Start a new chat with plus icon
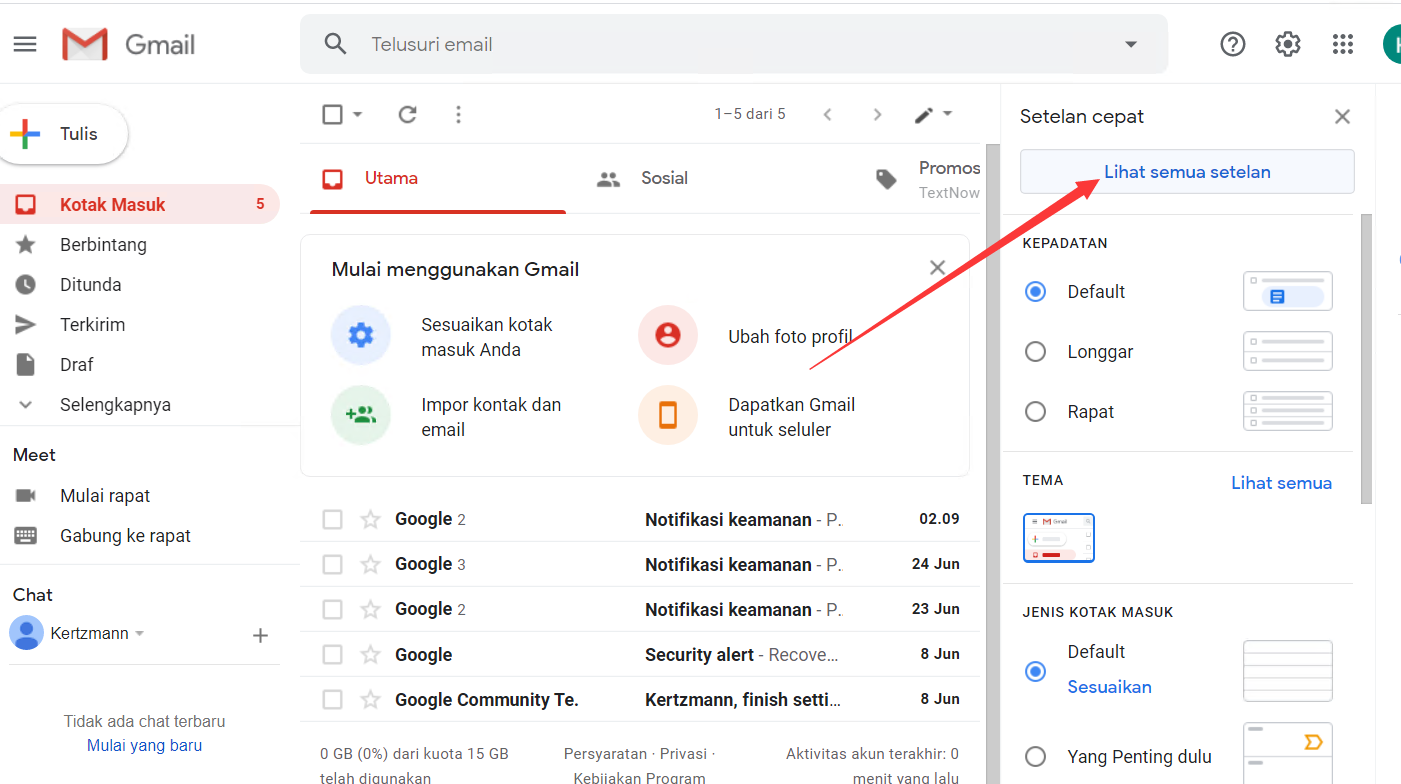The width and height of the screenshot is (1401, 784). [x=260, y=635]
